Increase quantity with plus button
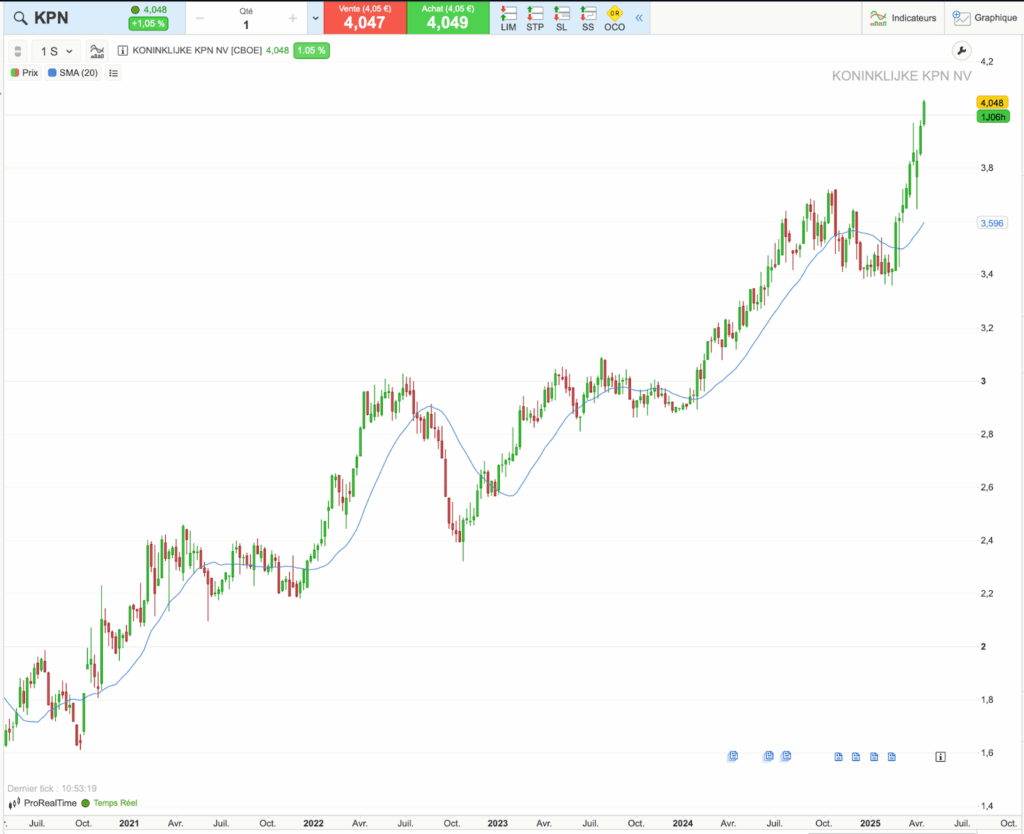Screen dimensions: 1024x834 (293, 18)
